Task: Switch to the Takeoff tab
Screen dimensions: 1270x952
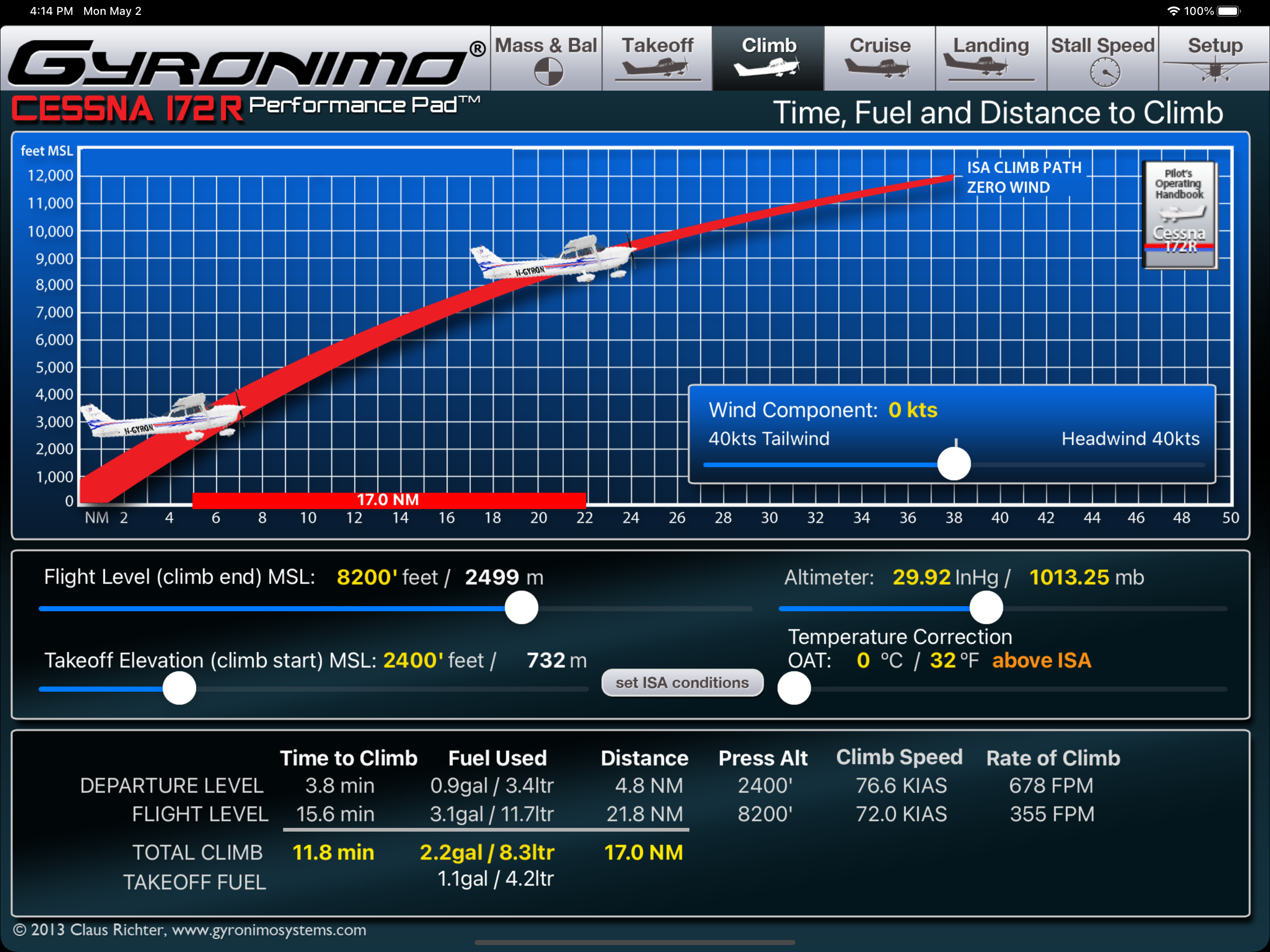Action: 657,58
